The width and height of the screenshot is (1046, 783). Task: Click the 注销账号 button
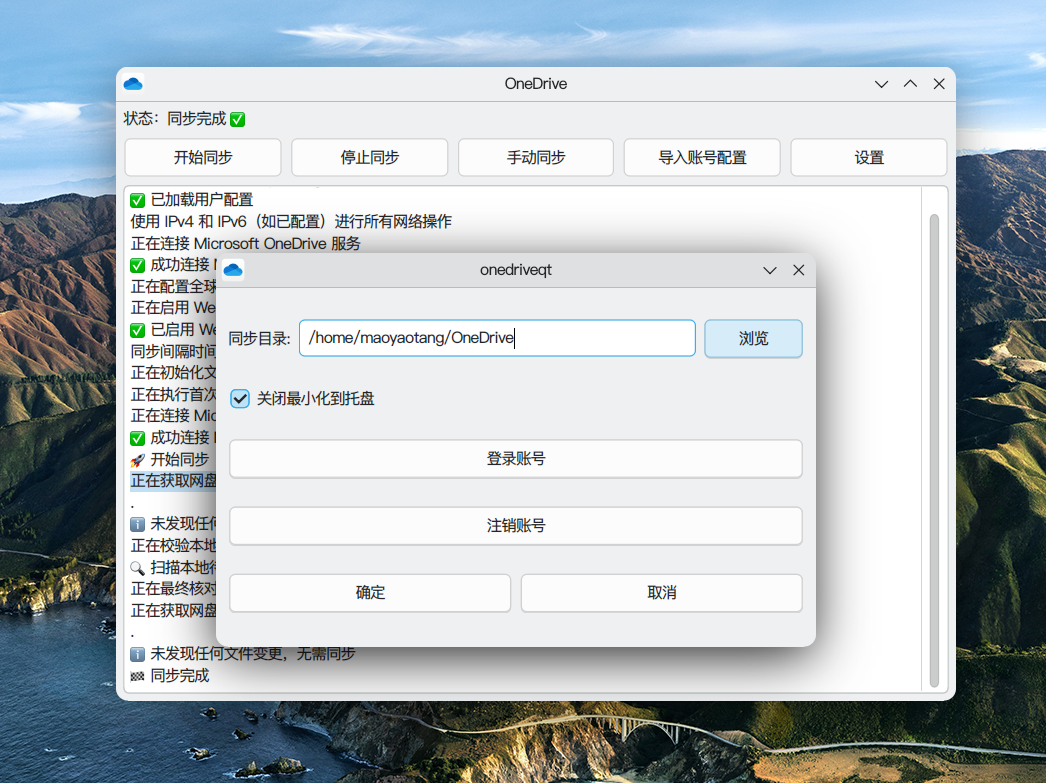[516, 526]
